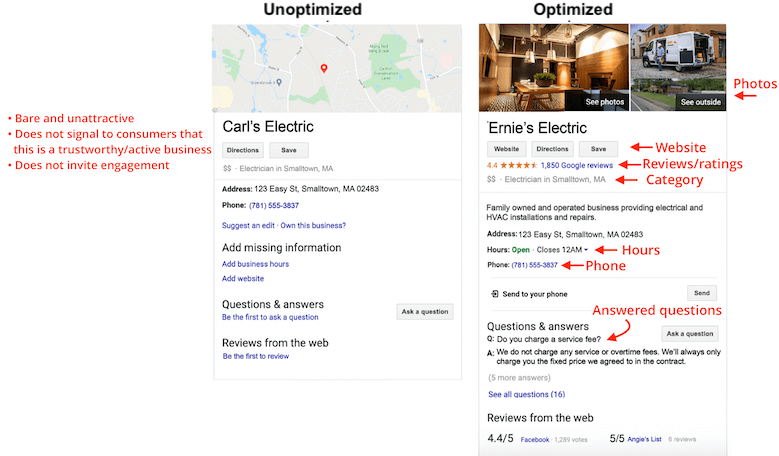Open the Facebook reviews link
This screenshot has height=456, width=779.
[535, 440]
